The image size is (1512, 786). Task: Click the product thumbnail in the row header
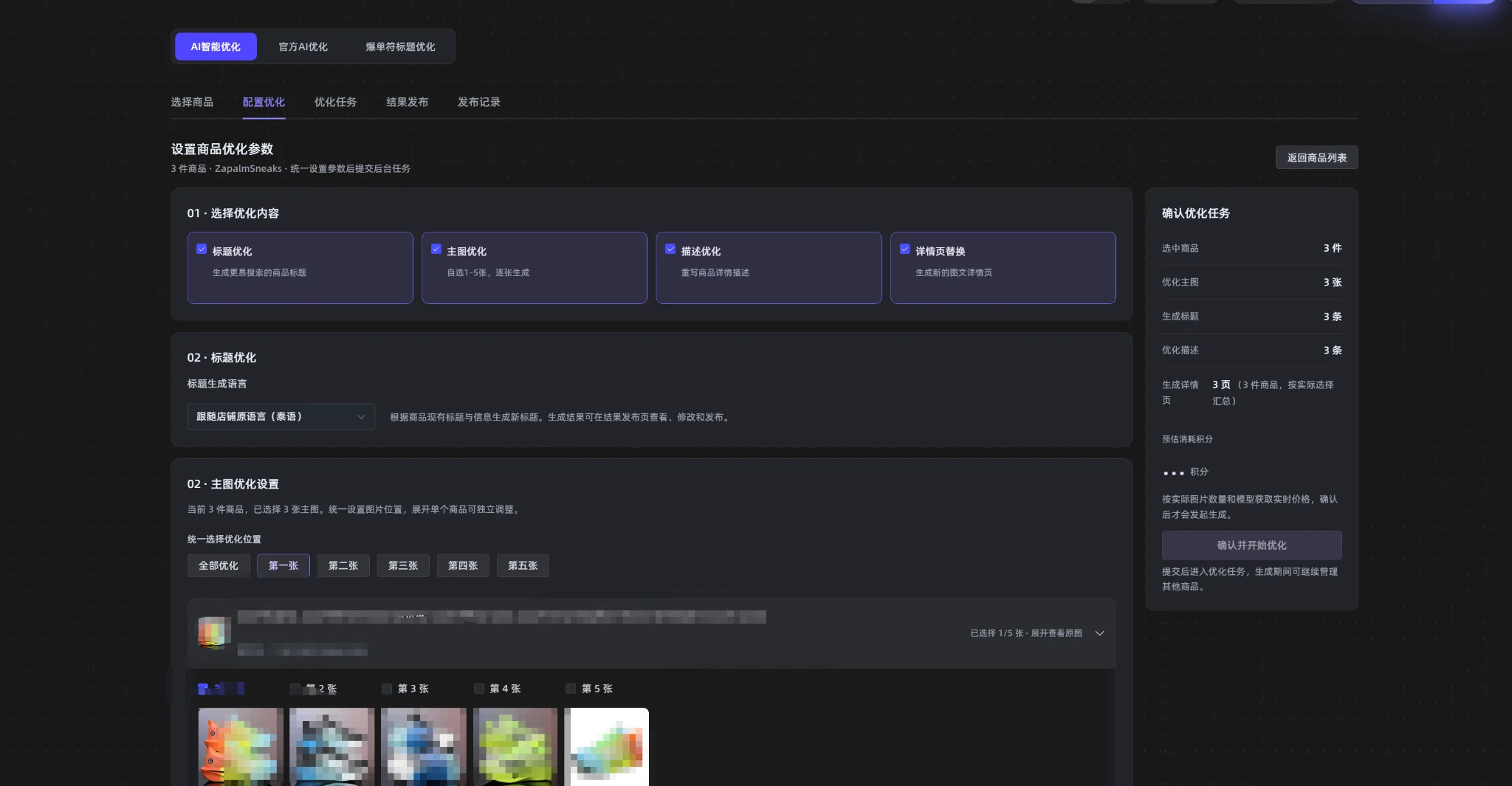click(214, 632)
